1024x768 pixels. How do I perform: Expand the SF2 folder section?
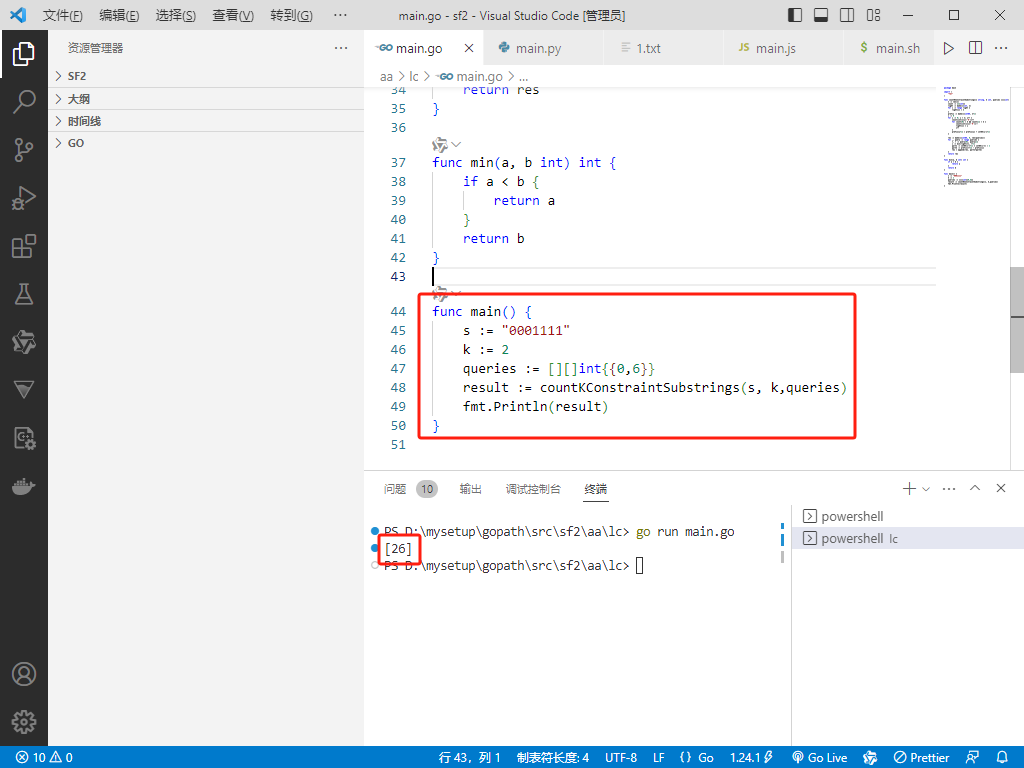pos(206,76)
